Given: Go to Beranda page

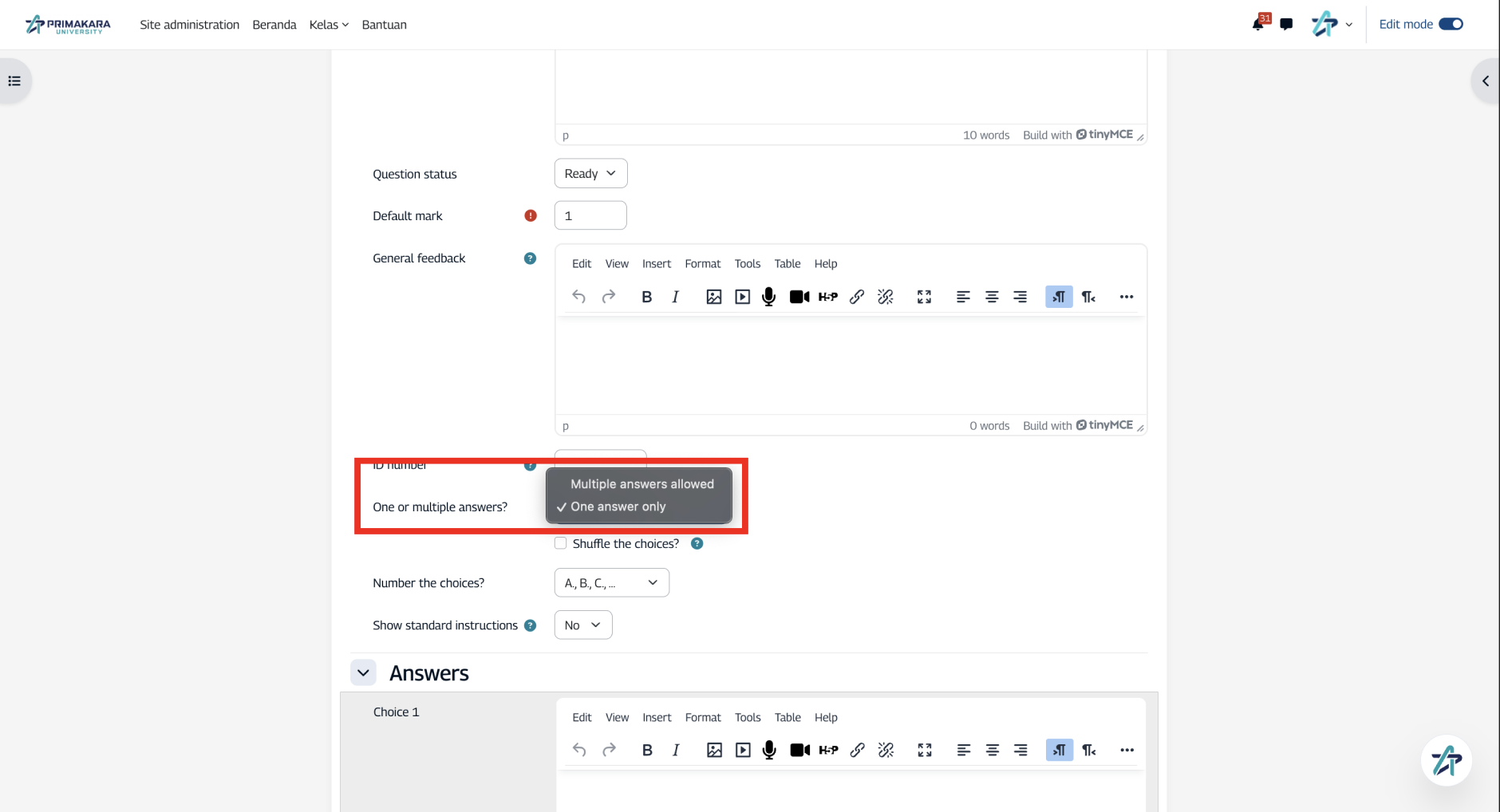Looking at the screenshot, I should (x=274, y=25).
